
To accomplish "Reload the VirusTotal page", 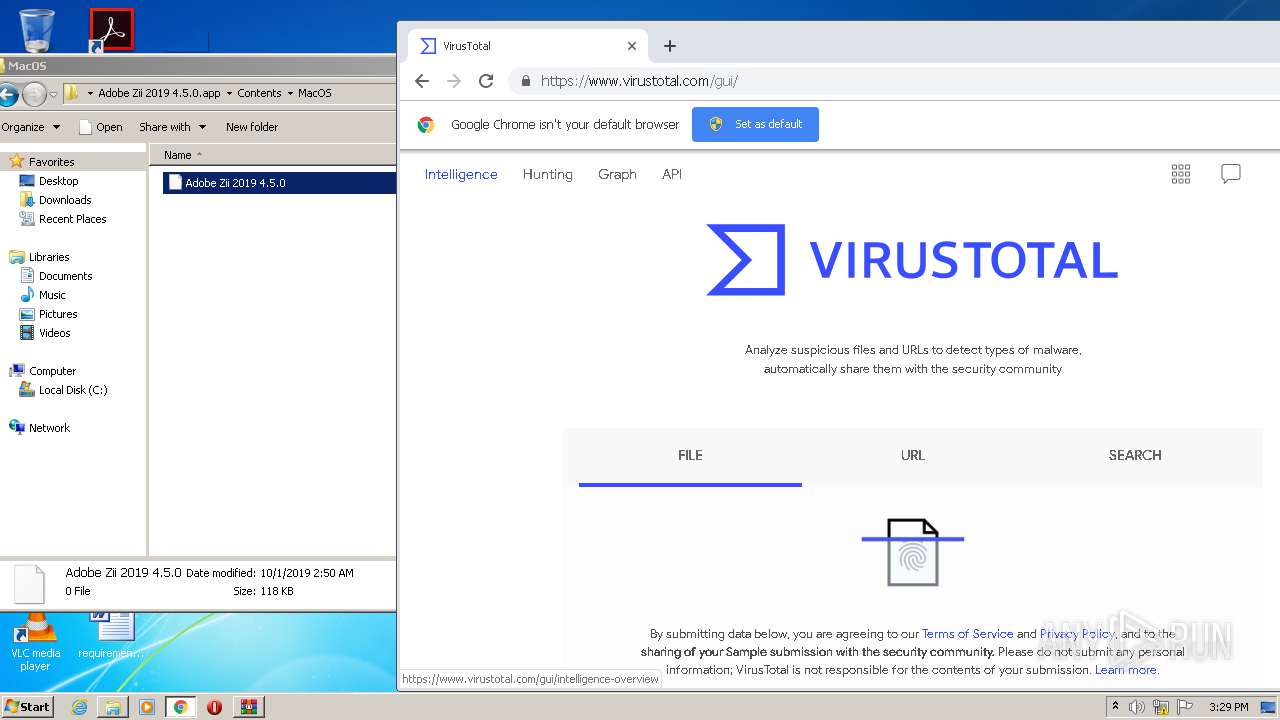I will coord(486,81).
